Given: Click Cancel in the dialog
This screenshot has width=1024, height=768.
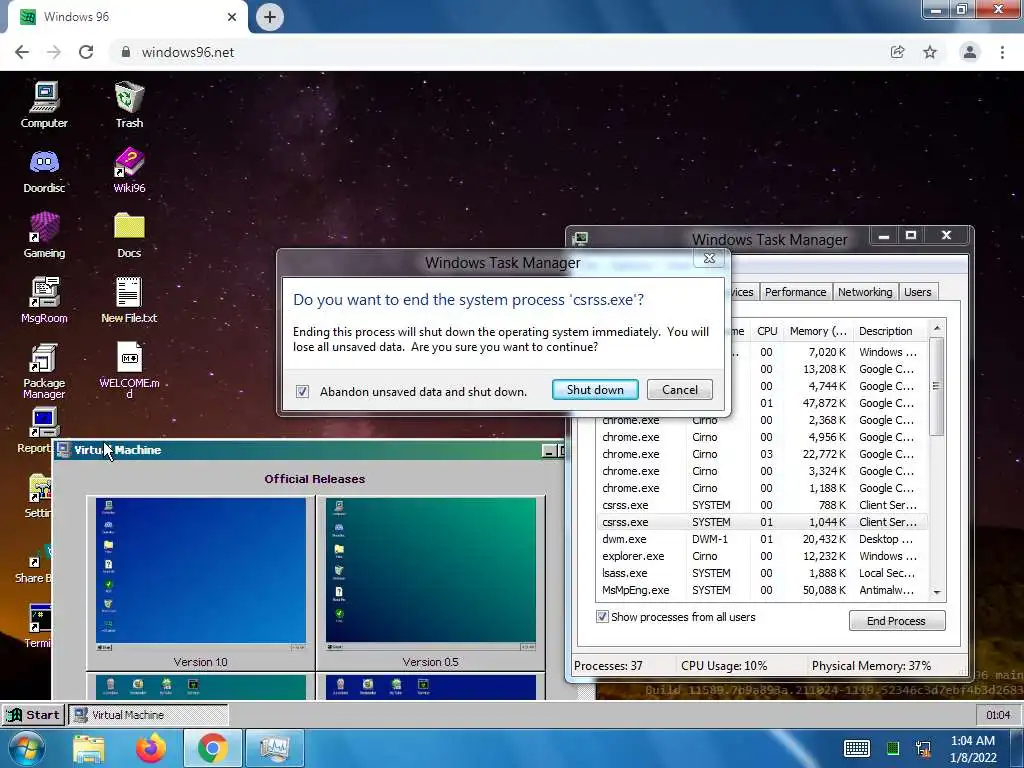Looking at the screenshot, I should point(680,389).
